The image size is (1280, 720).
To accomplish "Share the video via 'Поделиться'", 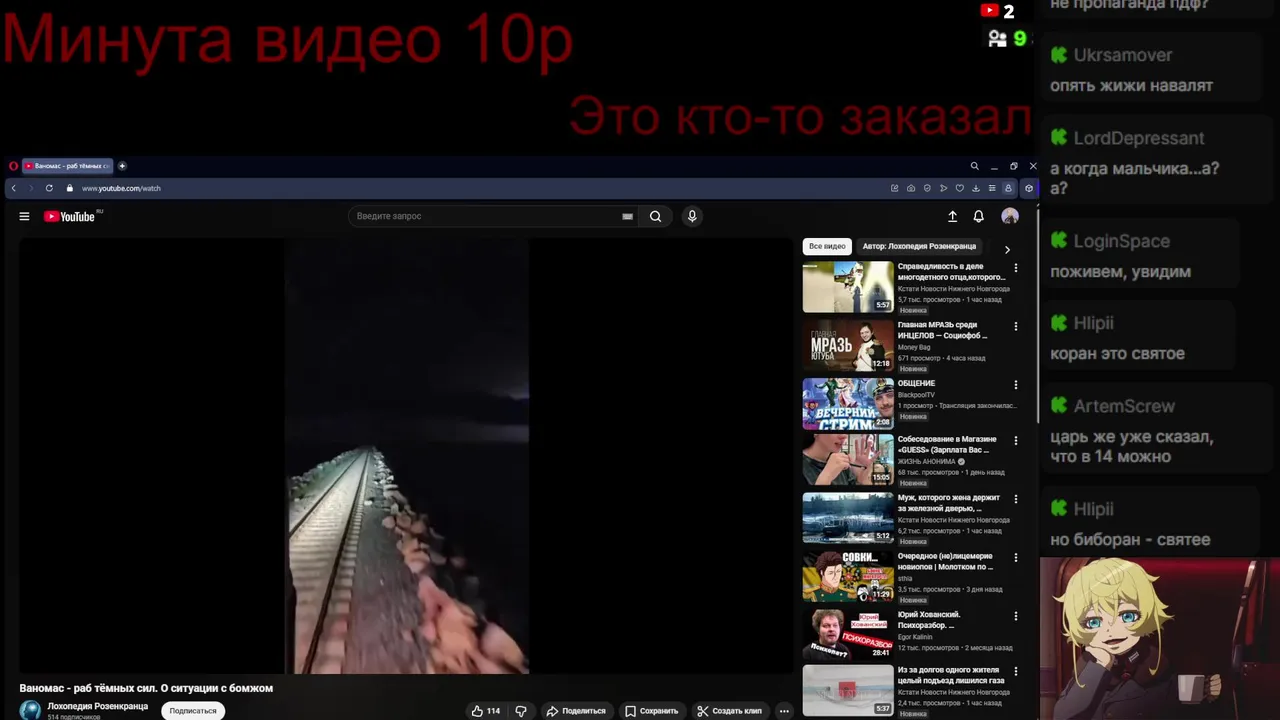I will click(x=576, y=711).
